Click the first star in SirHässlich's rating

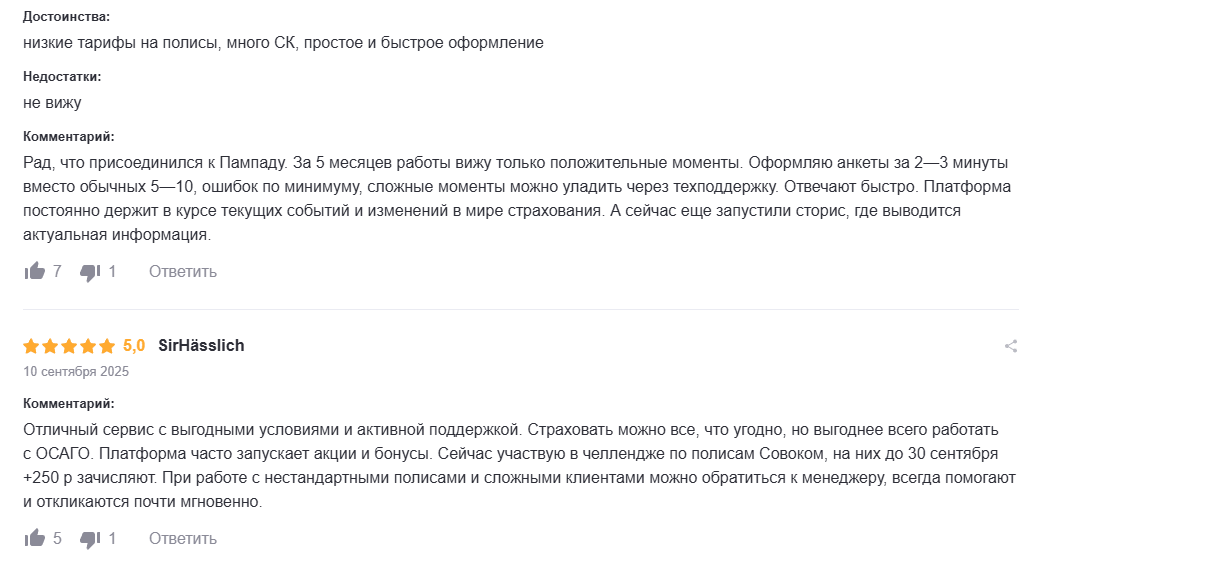[31, 346]
